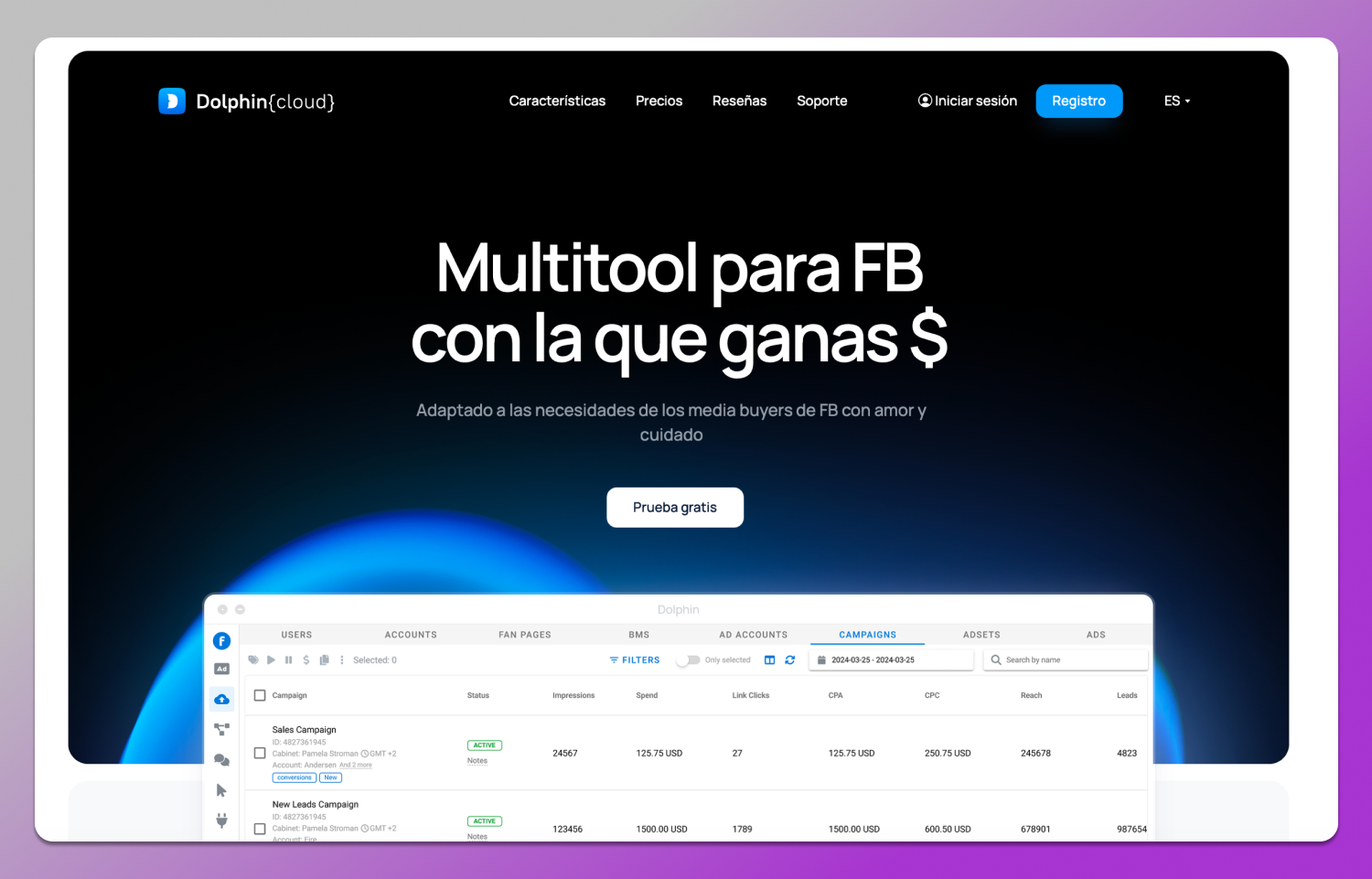Click the Registro button

[1078, 102]
